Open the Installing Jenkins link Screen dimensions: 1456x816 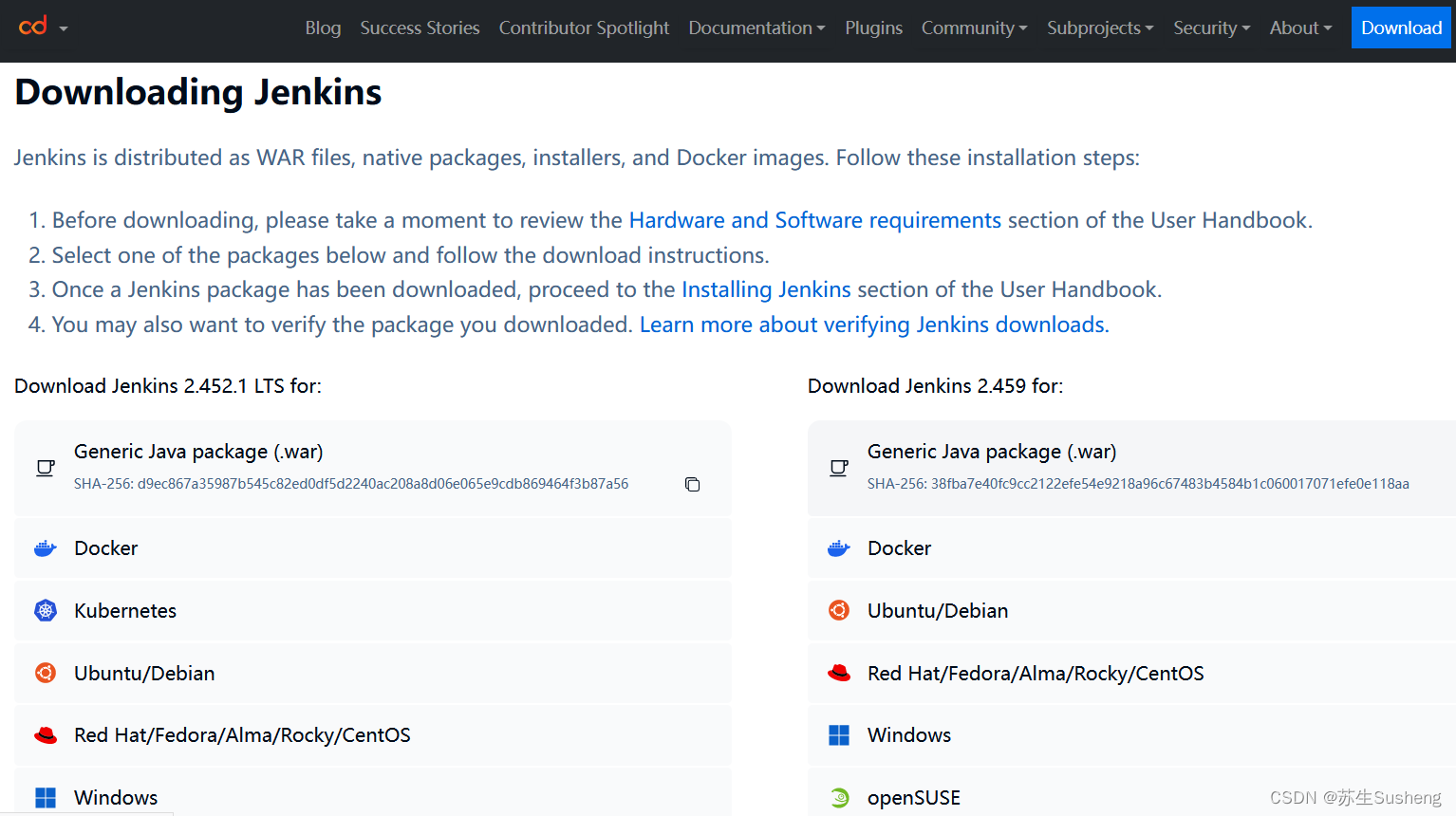coord(766,289)
